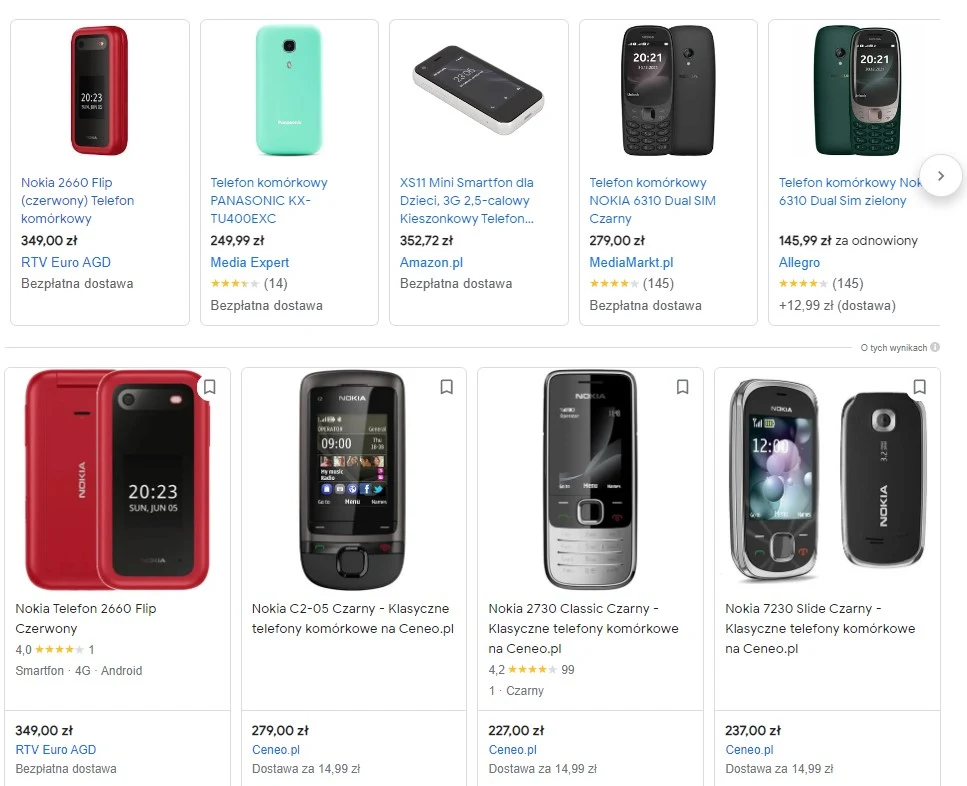
Task: Select the large red Nokia flip phone image
Action: tap(117, 479)
